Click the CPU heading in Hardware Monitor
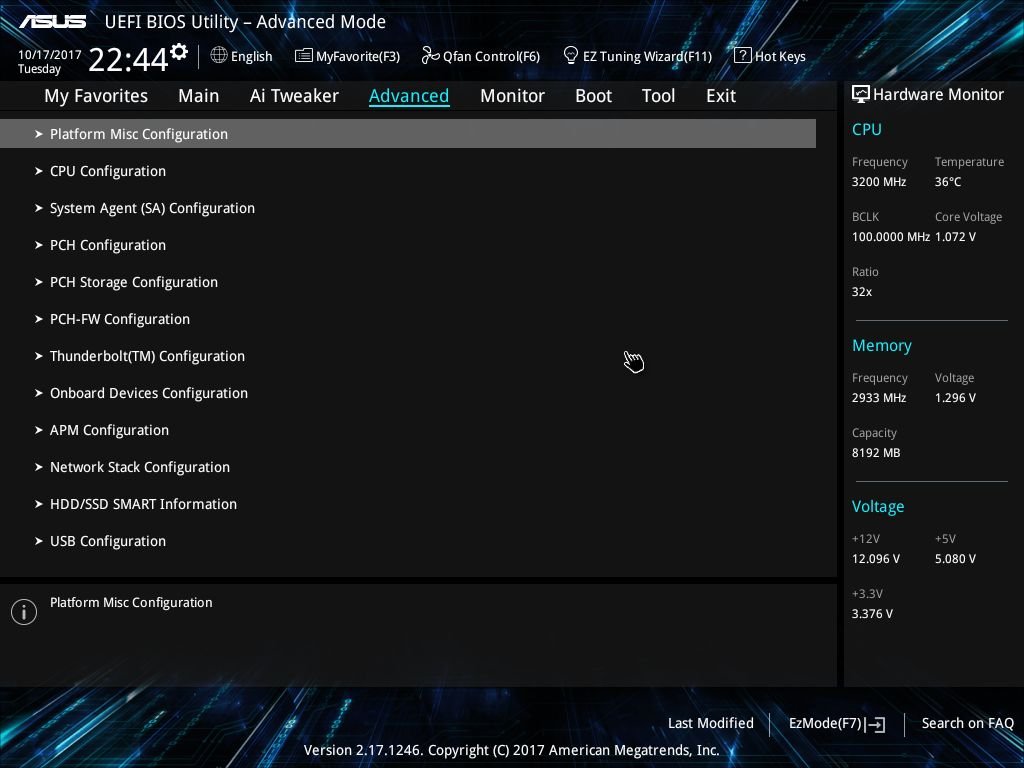This screenshot has height=768, width=1024. point(867,129)
